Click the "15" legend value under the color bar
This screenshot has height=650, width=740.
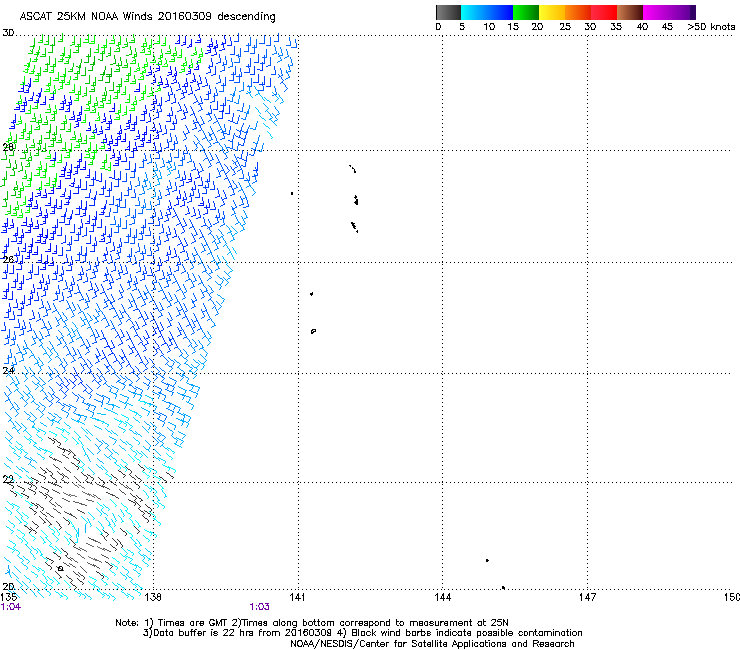coord(513,27)
